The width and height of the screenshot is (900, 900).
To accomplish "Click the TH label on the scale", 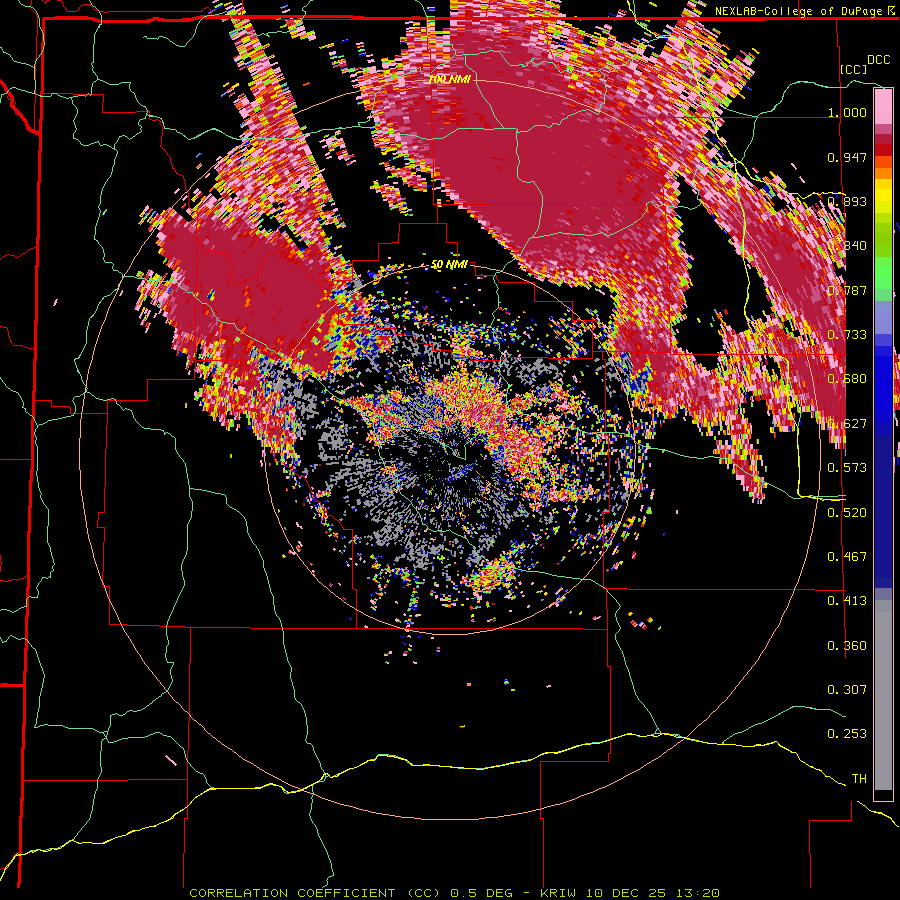I will pos(859,779).
